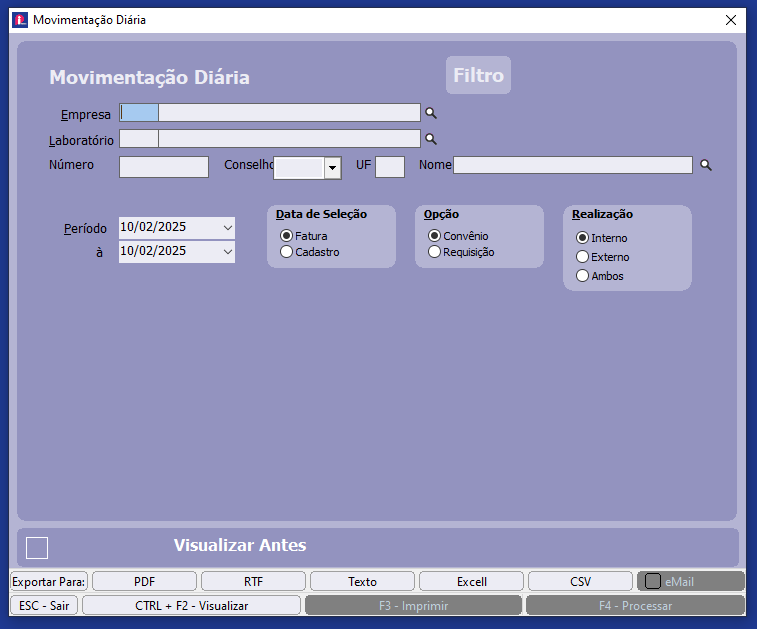Viewport: 757px width, 629px height.
Task: Click the Filtro tab button
Action: click(x=478, y=75)
